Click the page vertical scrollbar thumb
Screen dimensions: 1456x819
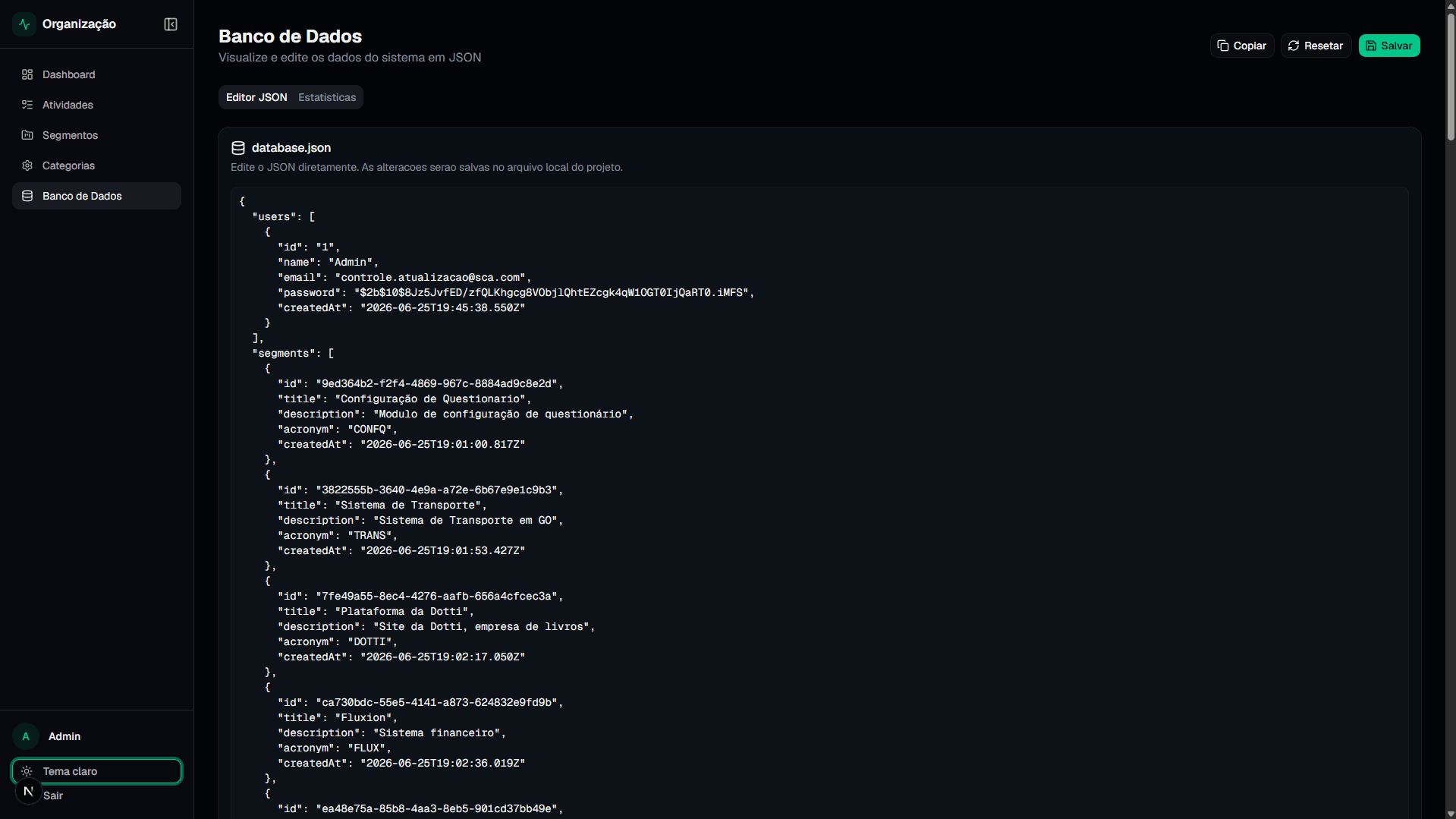click(1451, 76)
